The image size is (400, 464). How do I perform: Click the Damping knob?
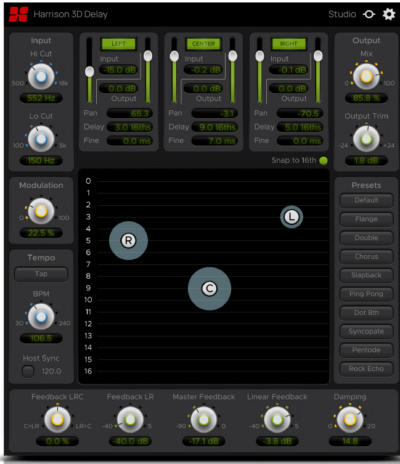click(x=350, y=419)
